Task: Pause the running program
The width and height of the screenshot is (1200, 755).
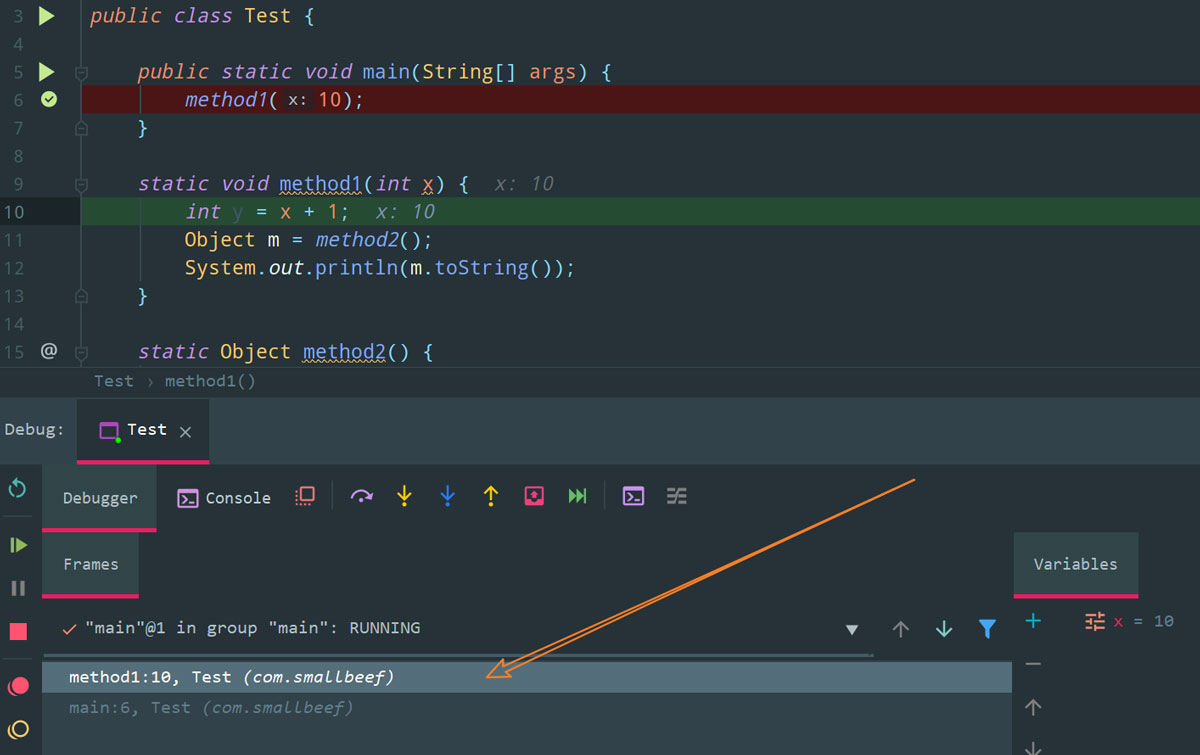Action: 18,588
